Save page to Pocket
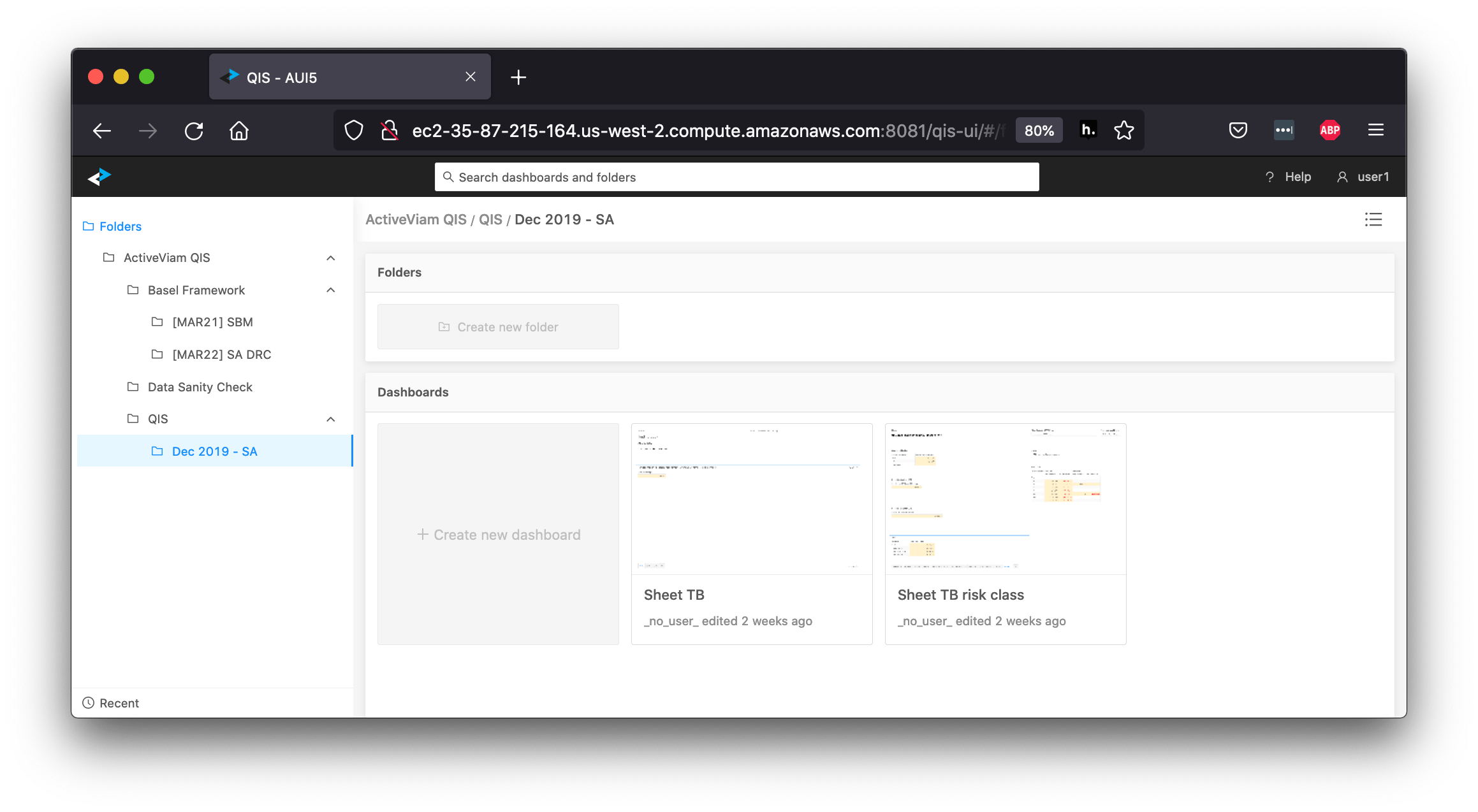This screenshot has width=1478, height=812. [x=1238, y=131]
